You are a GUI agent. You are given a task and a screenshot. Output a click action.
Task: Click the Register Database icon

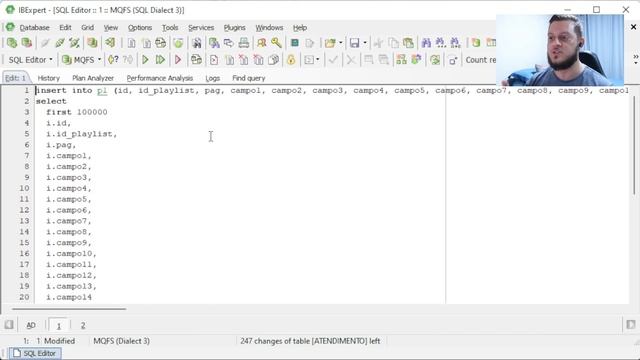(12, 43)
